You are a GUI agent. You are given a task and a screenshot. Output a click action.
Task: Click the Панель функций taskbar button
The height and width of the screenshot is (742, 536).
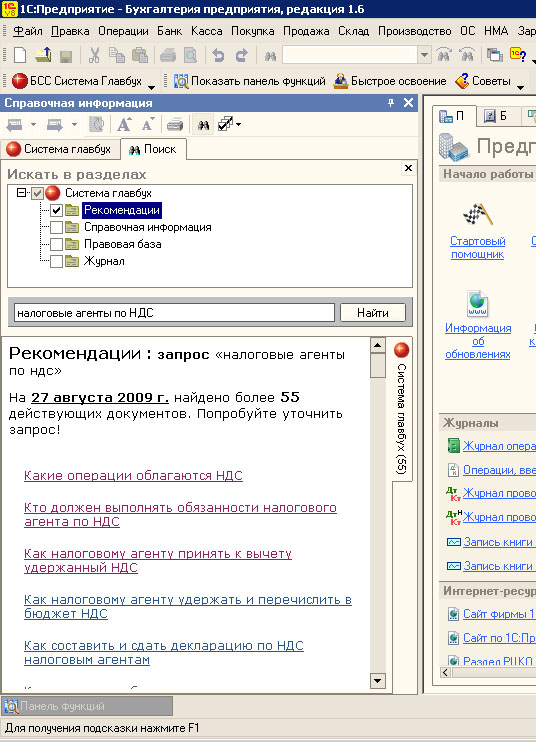pos(87,706)
